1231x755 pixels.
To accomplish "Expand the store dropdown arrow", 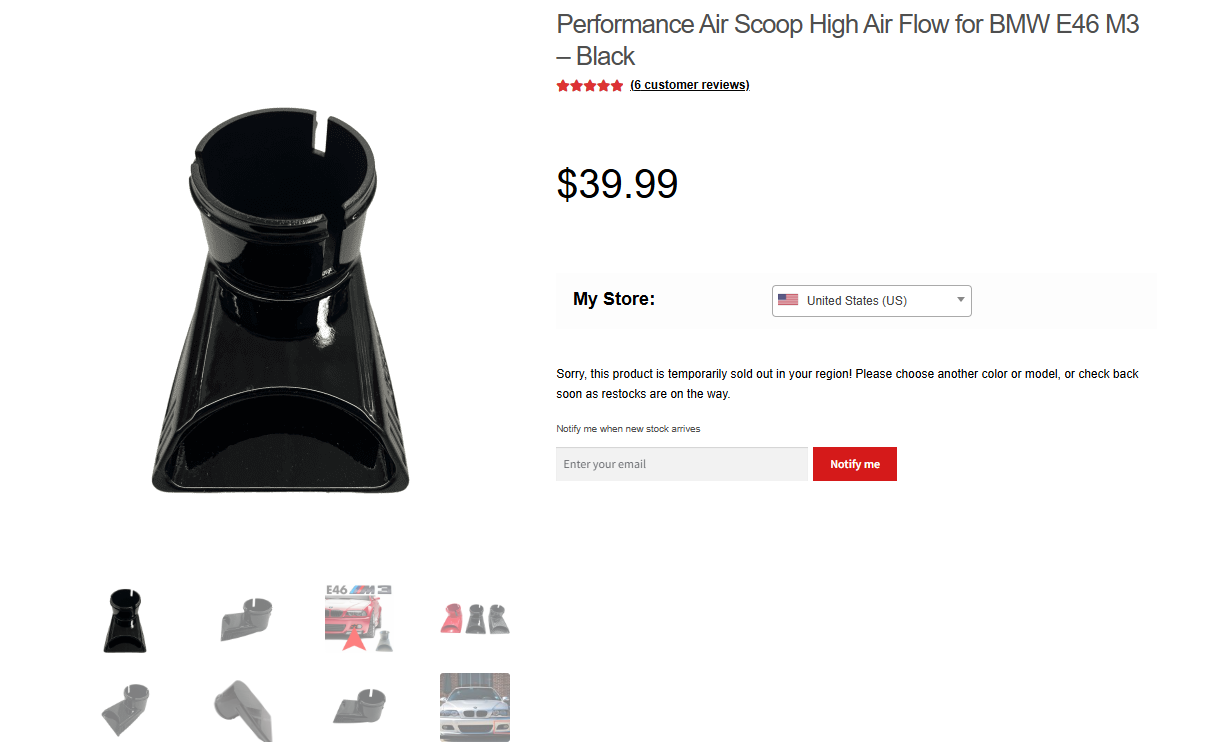I will 960,300.
